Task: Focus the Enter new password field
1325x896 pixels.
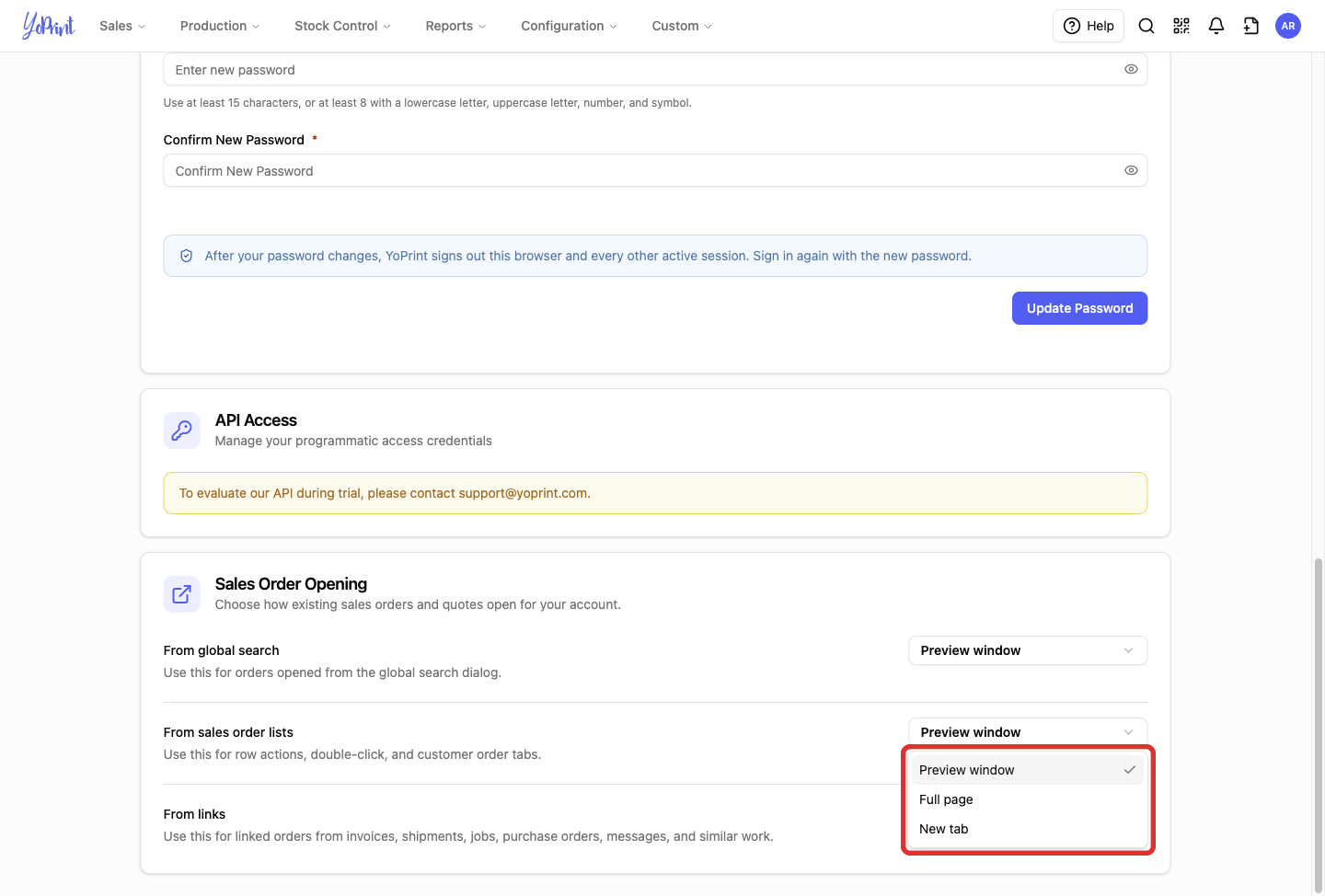Action: pos(655,69)
